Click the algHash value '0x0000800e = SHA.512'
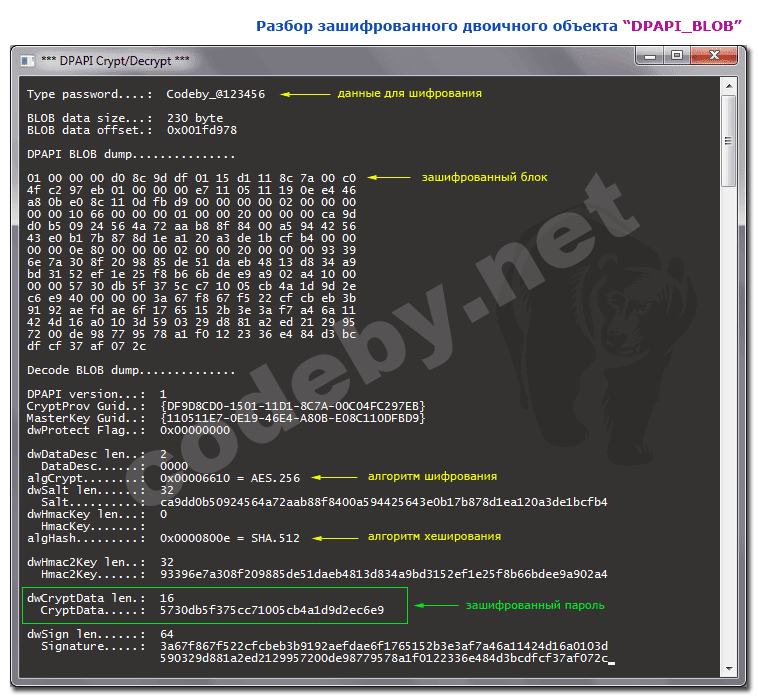758x699 pixels. point(230,538)
